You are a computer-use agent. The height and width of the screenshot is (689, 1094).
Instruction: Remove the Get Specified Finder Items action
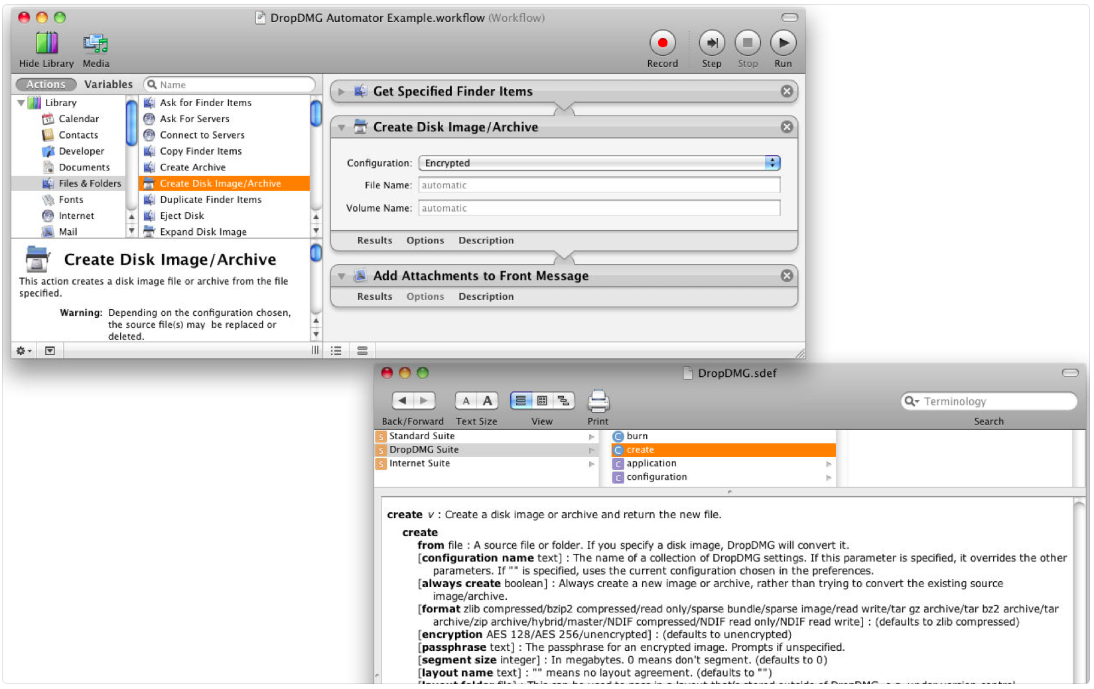(786, 91)
